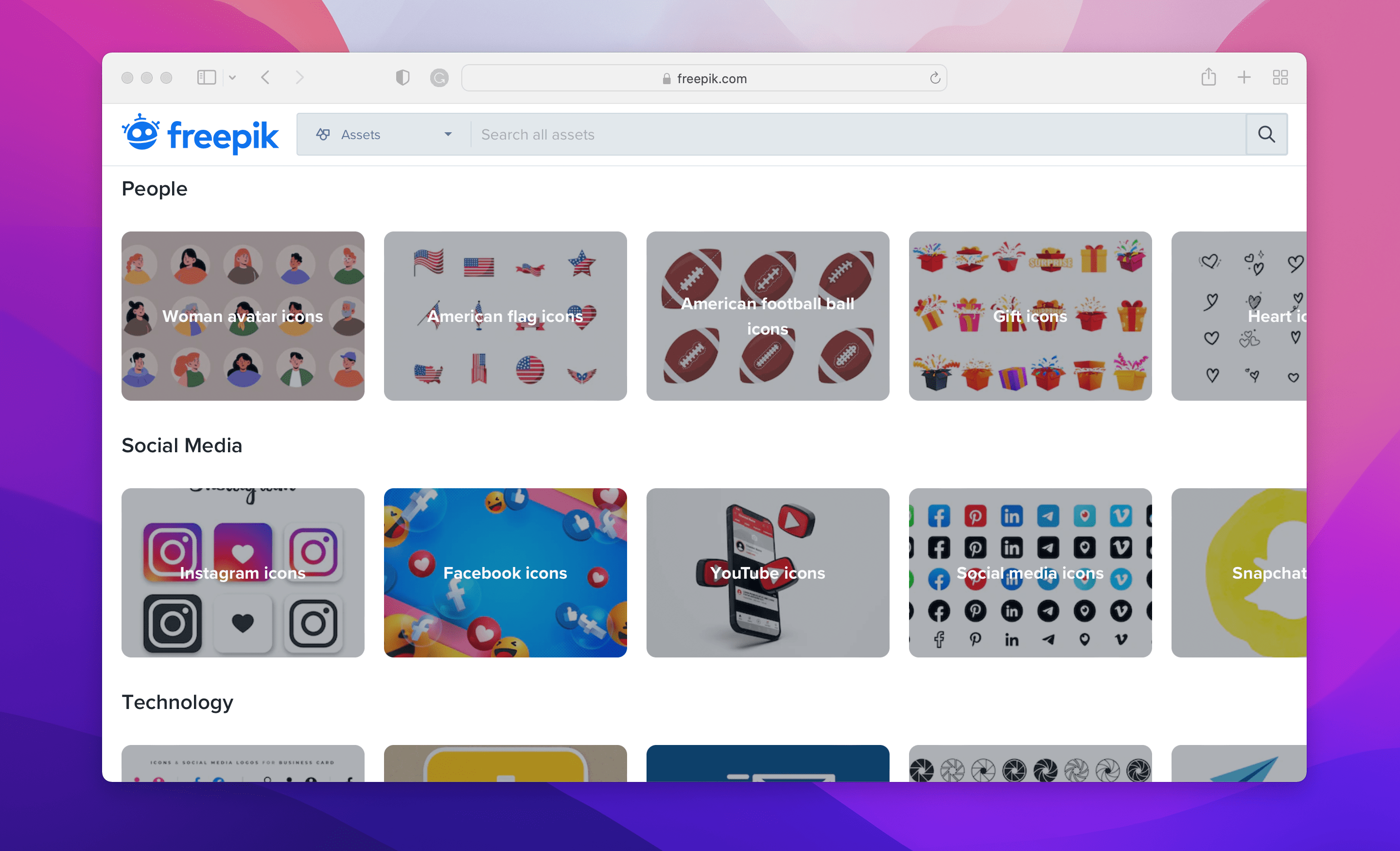Go forward with the Safari forward arrow

coord(299,77)
